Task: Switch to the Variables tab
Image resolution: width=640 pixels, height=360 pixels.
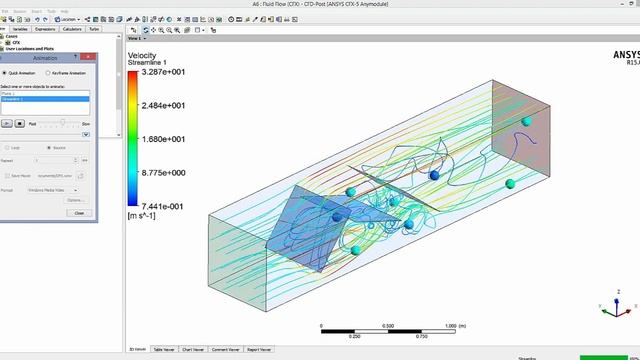Action: pos(20,29)
